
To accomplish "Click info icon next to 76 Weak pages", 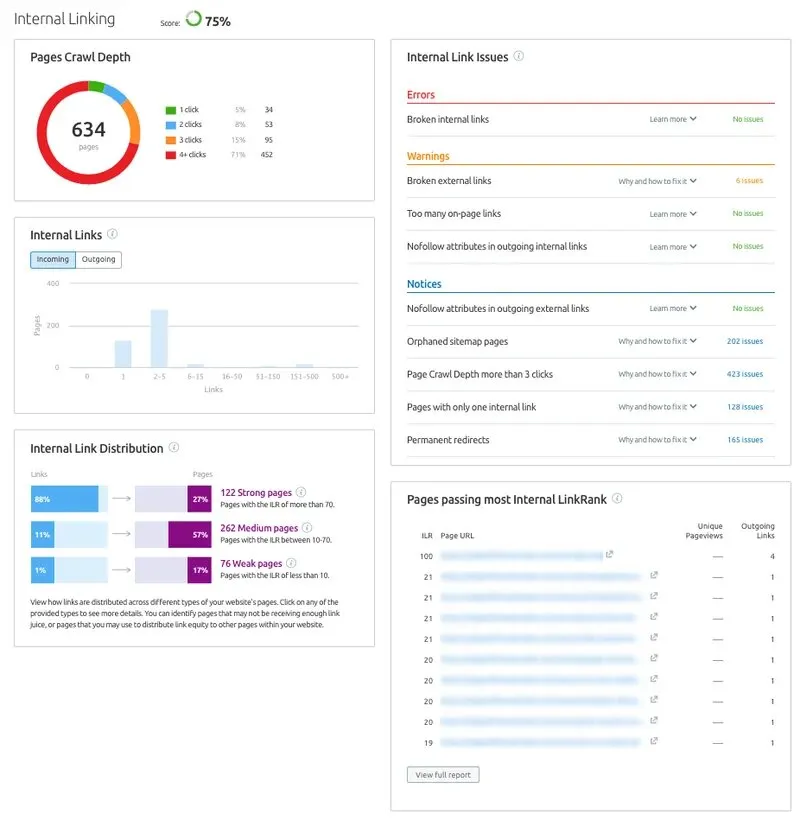I will 291,563.
